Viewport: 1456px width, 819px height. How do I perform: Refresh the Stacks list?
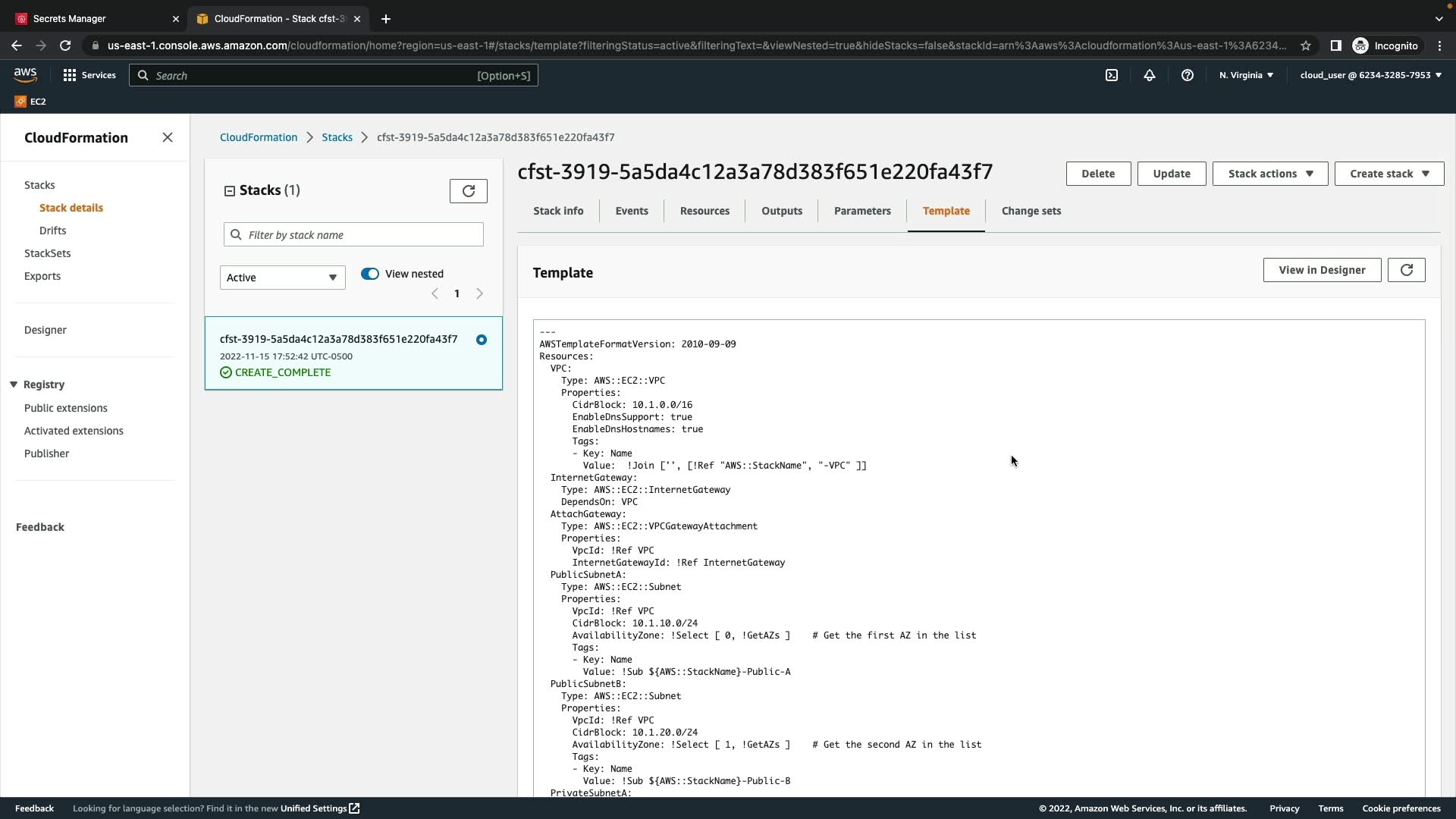tap(469, 191)
